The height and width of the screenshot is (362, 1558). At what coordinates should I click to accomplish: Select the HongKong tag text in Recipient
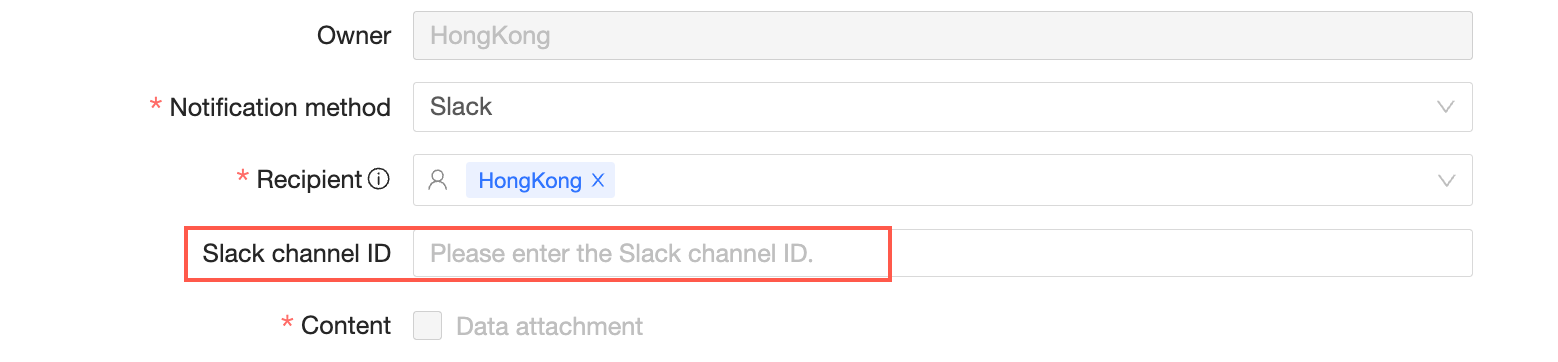pos(530,181)
